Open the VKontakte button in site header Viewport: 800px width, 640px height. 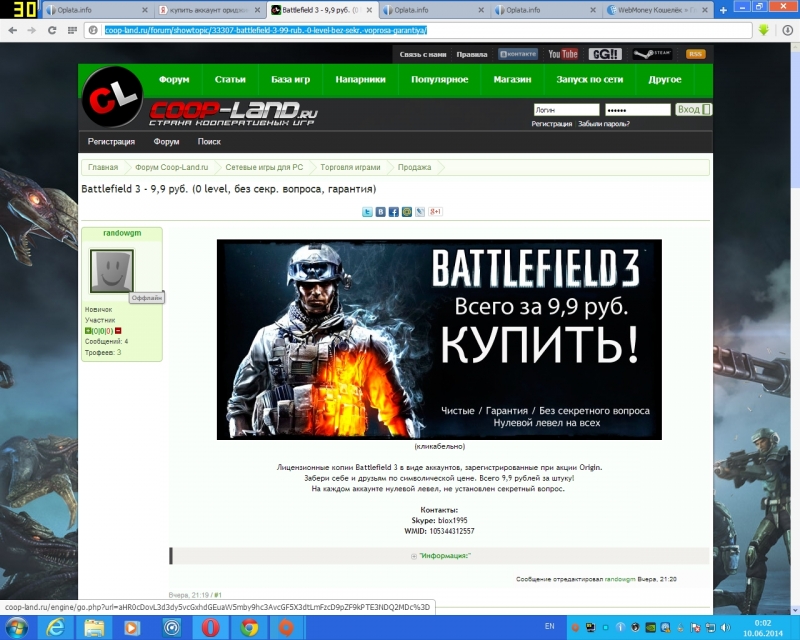518,54
